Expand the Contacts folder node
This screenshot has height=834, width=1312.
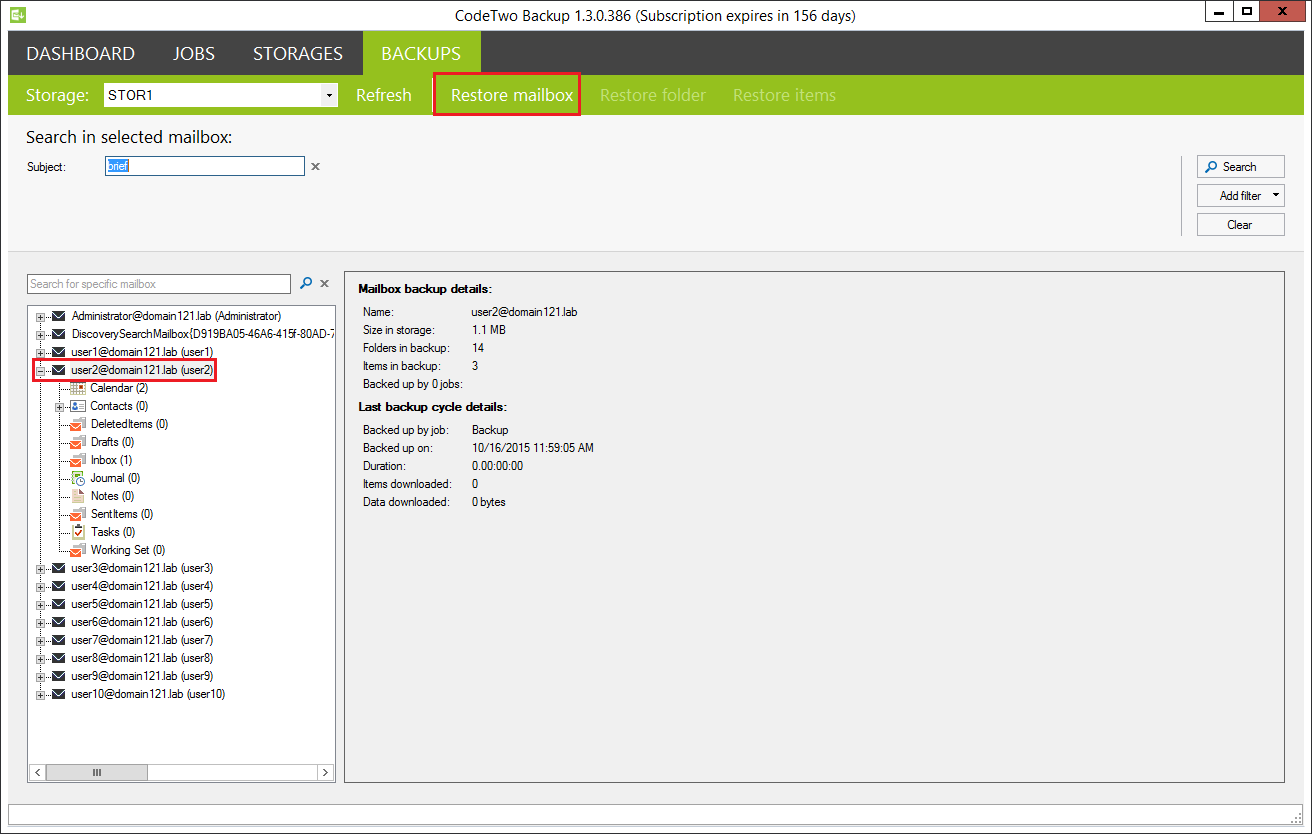[60, 406]
